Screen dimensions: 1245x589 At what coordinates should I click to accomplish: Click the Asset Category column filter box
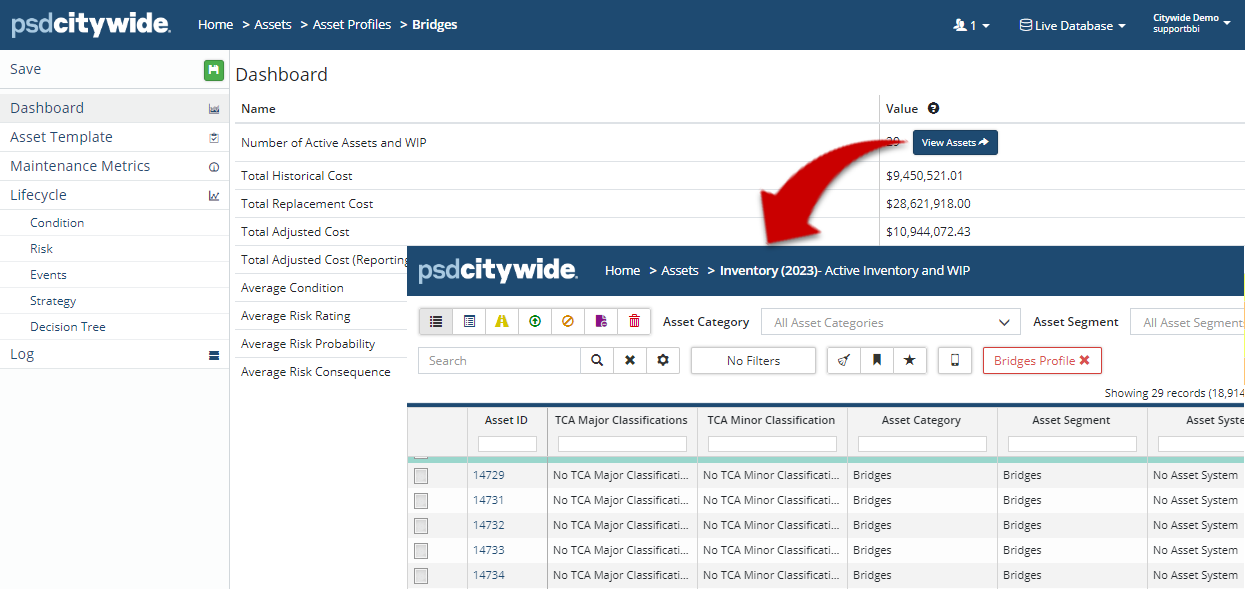click(922, 444)
